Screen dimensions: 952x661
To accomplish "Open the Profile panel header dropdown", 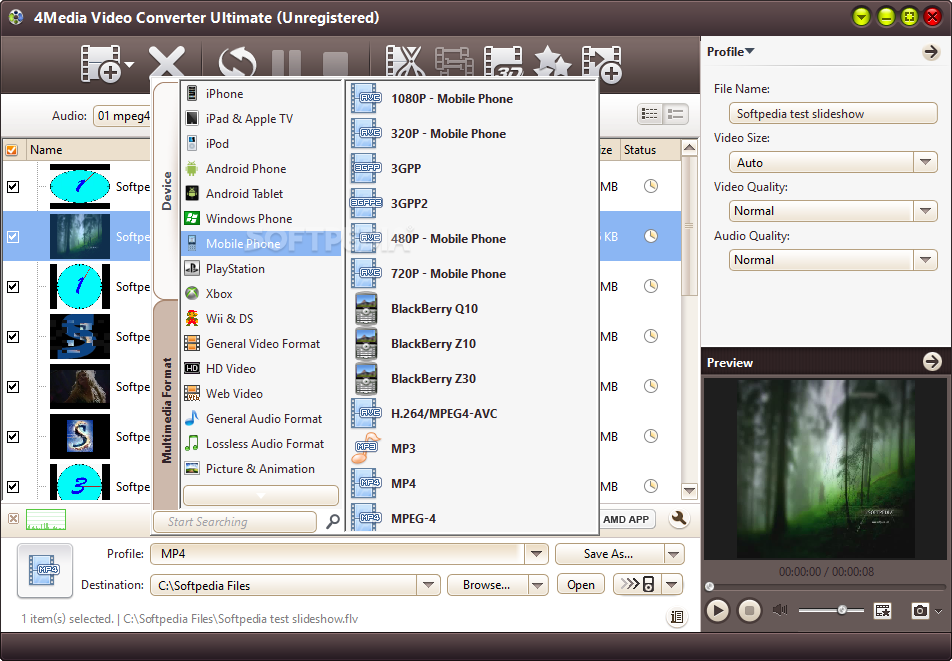I will tap(750, 52).
